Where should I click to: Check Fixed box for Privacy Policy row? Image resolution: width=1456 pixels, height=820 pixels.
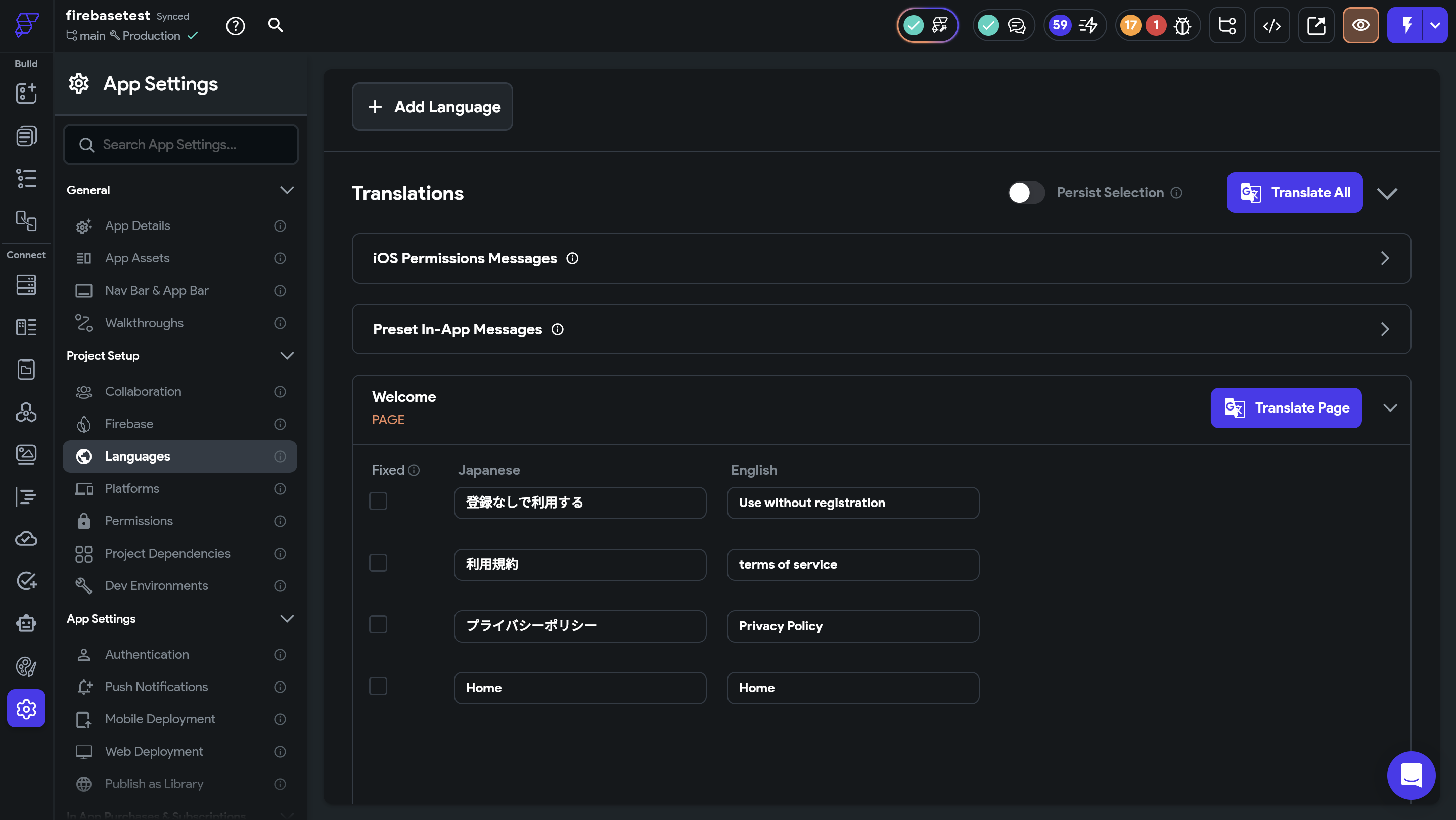[378, 624]
